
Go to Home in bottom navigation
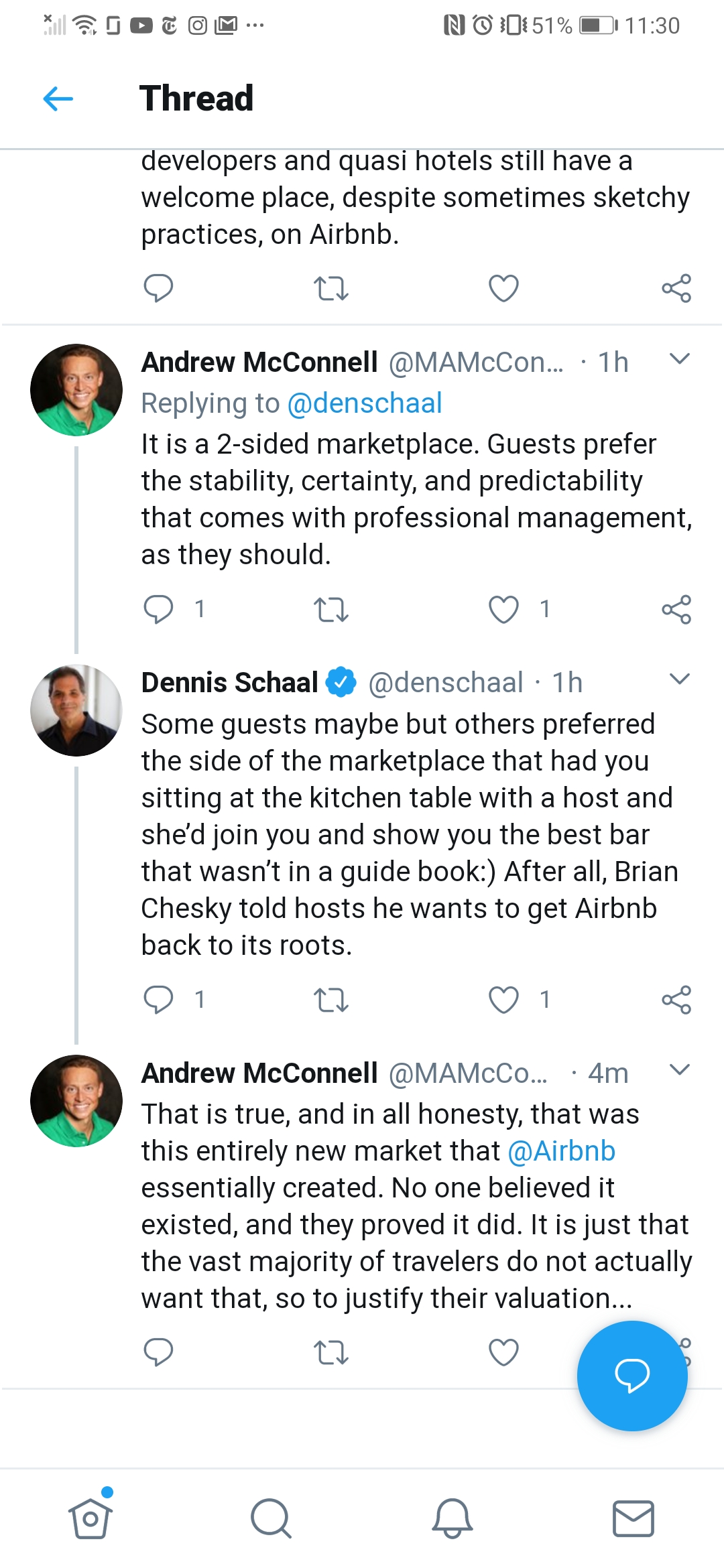pos(90,1518)
